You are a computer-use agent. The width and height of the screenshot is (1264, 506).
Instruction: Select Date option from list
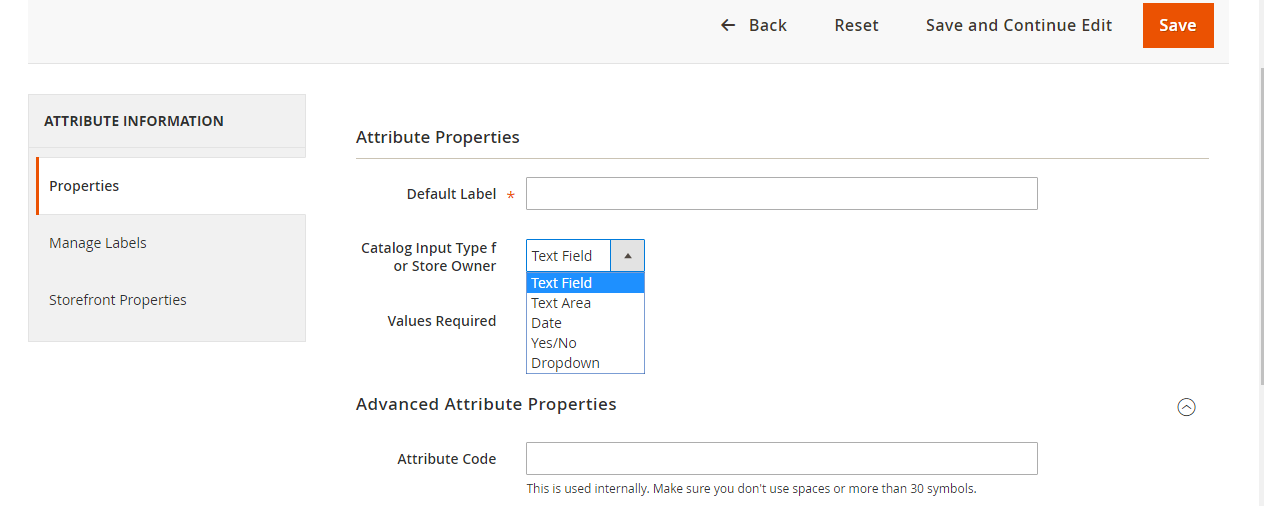pyautogui.click(x=585, y=323)
